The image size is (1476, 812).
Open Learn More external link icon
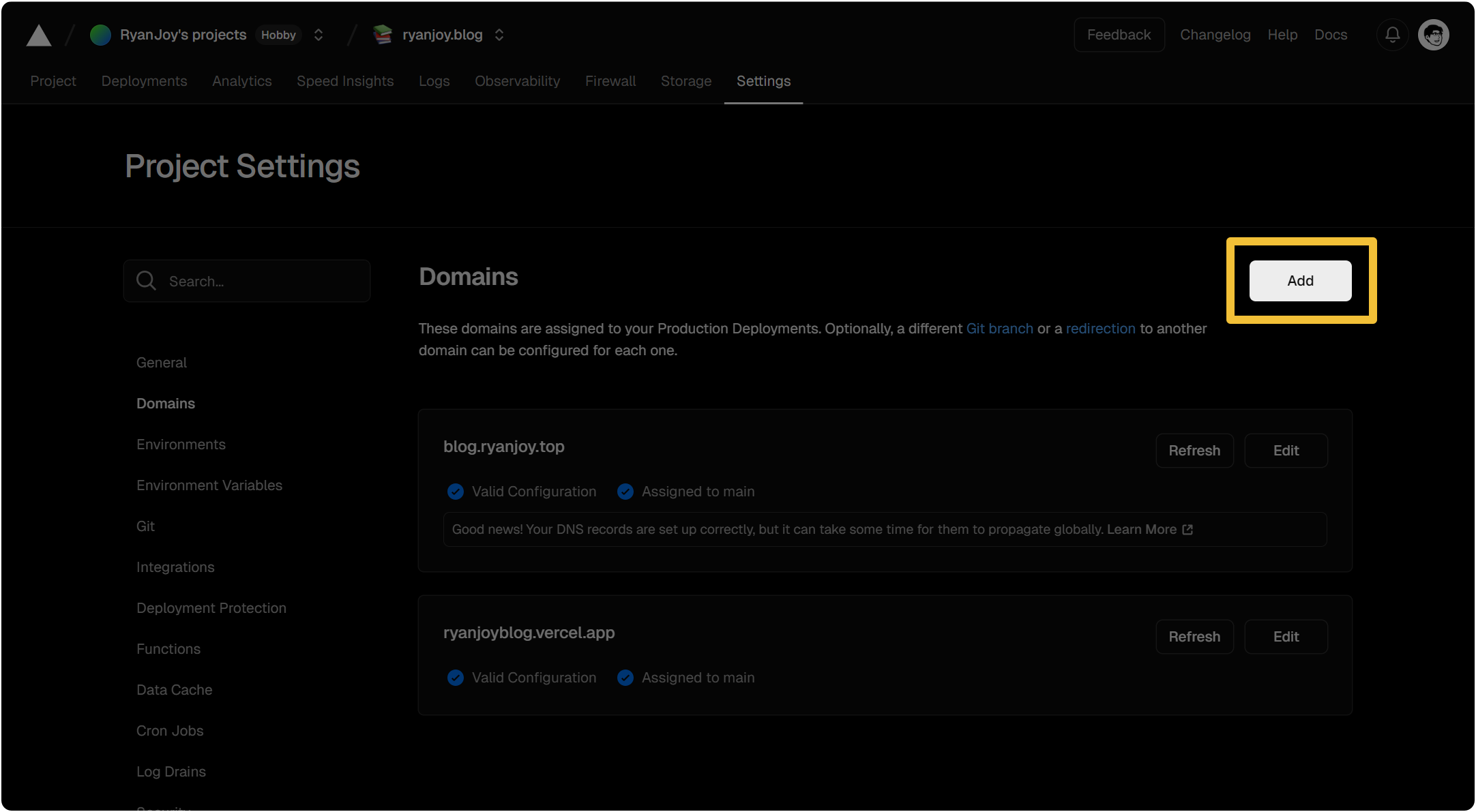(1187, 530)
